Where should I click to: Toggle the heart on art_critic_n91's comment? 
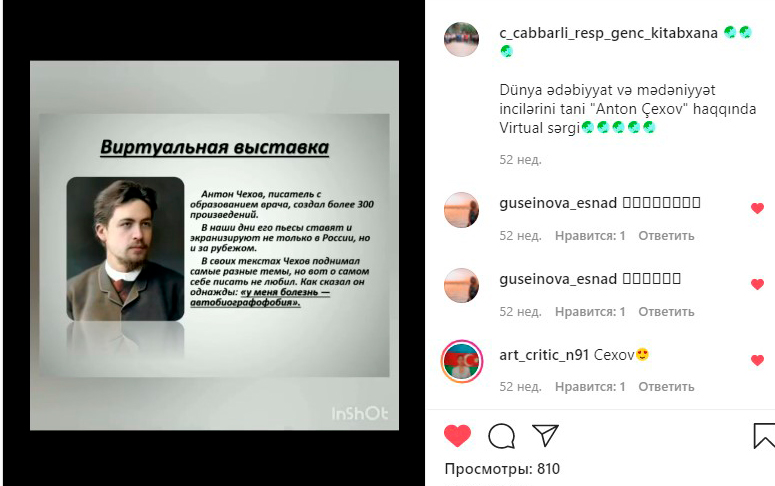click(x=757, y=360)
